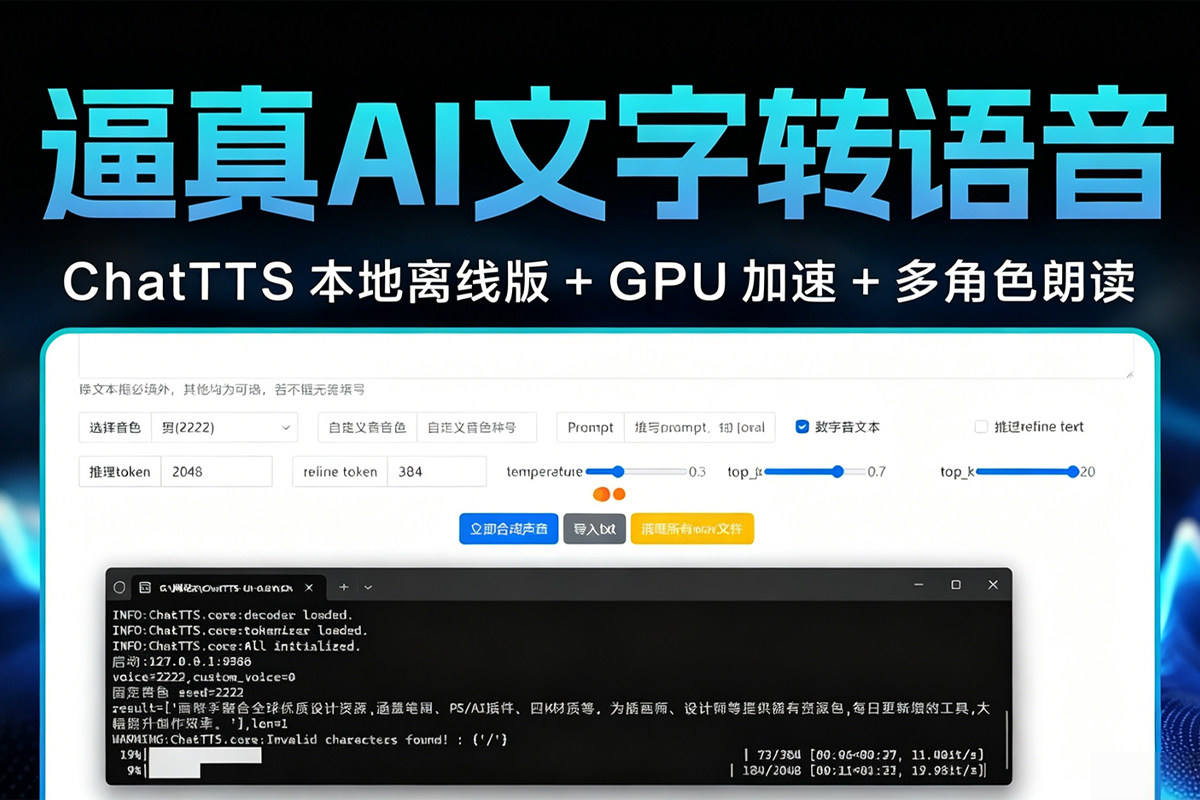Click the 127.0.0.1:9966 address line in terminal
The height and width of the screenshot is (800, 1200).
pos(182,661)
